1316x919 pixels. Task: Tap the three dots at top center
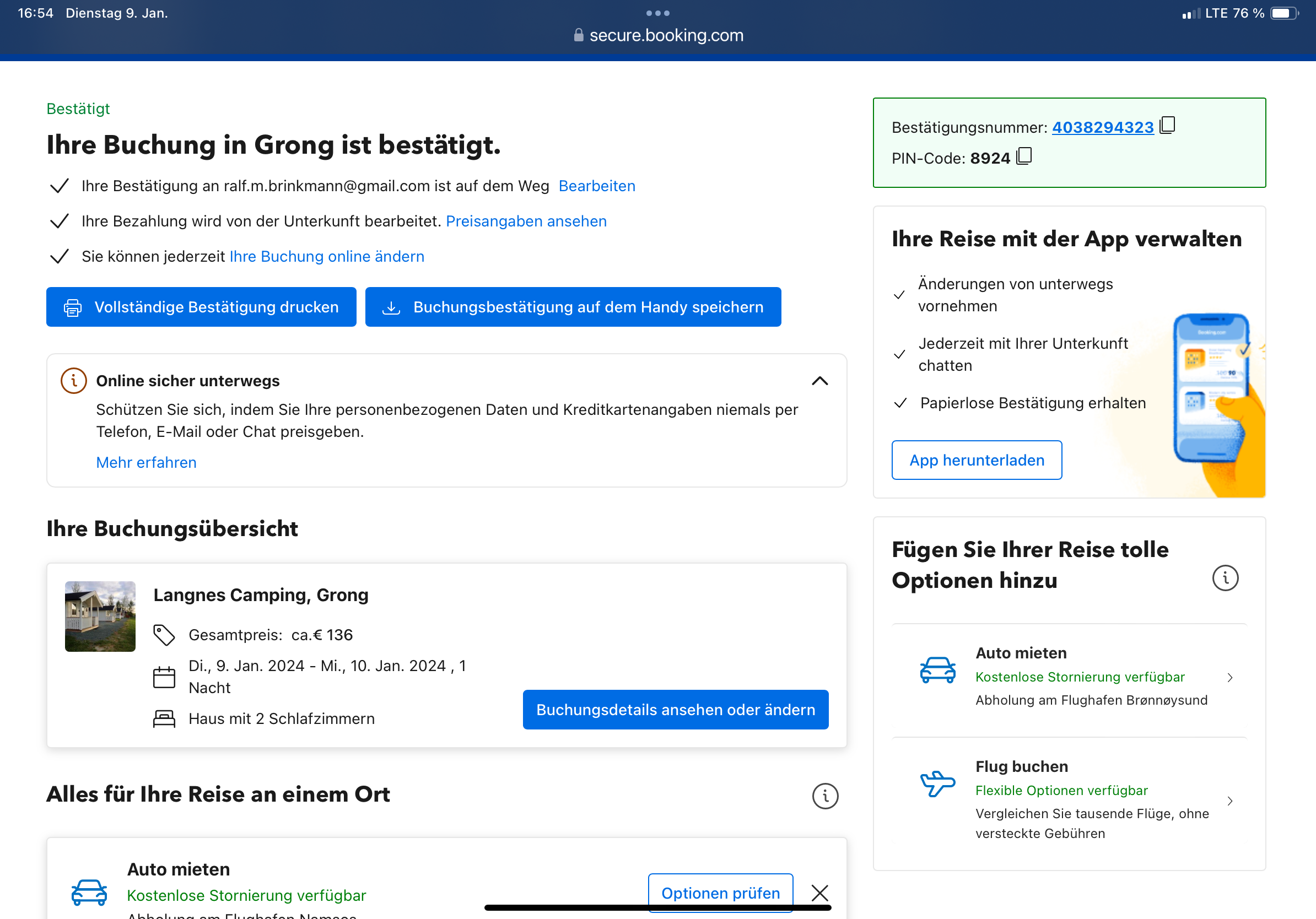657,13
